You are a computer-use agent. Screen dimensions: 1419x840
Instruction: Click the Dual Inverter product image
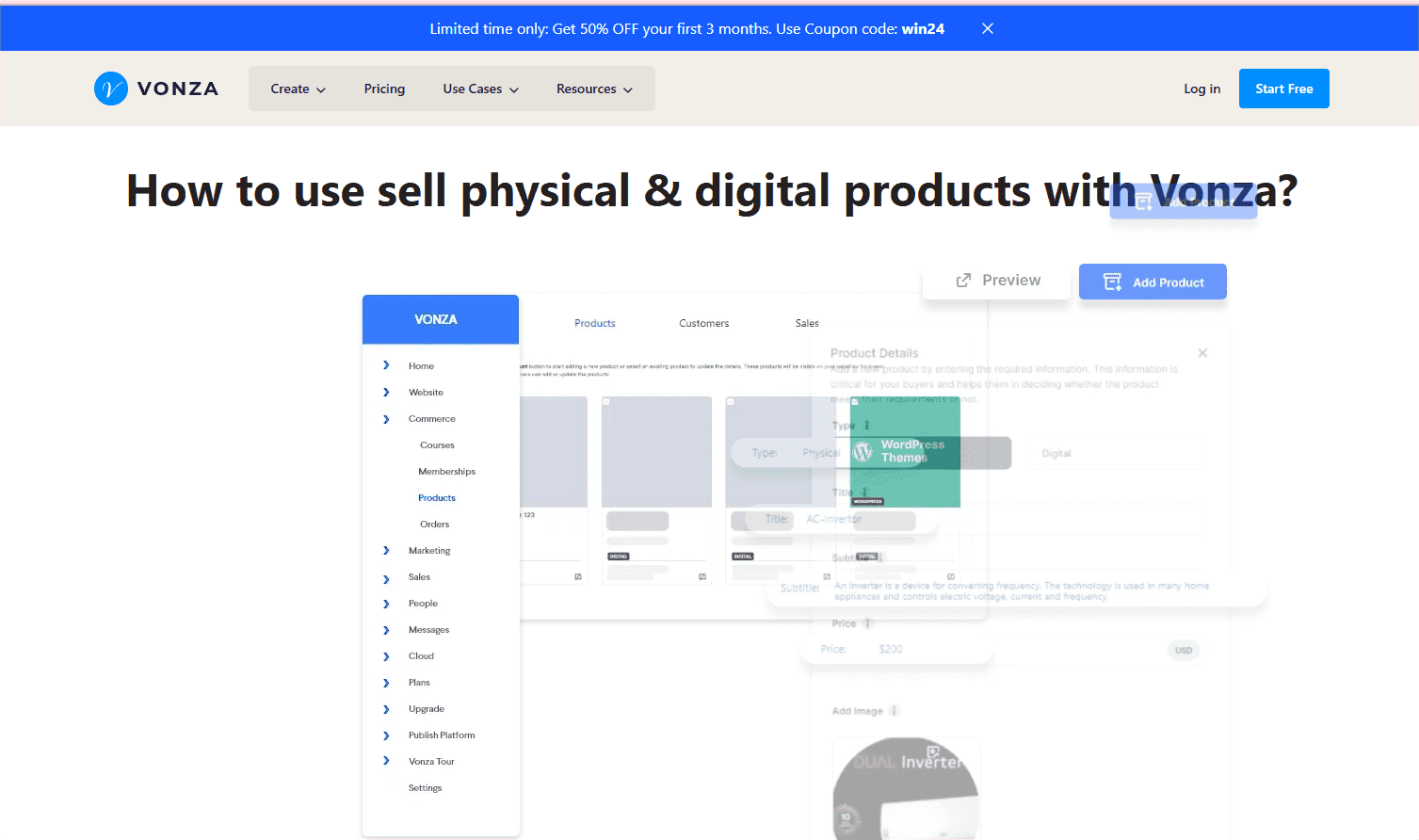click(907, 788)
